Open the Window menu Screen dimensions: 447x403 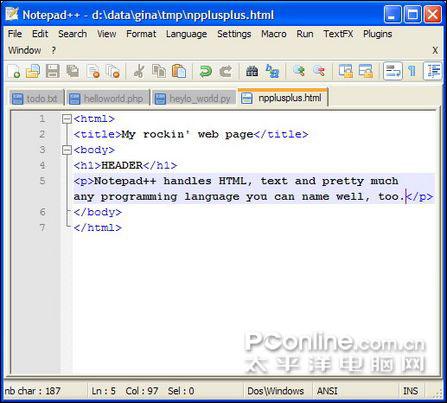[25, 51]
